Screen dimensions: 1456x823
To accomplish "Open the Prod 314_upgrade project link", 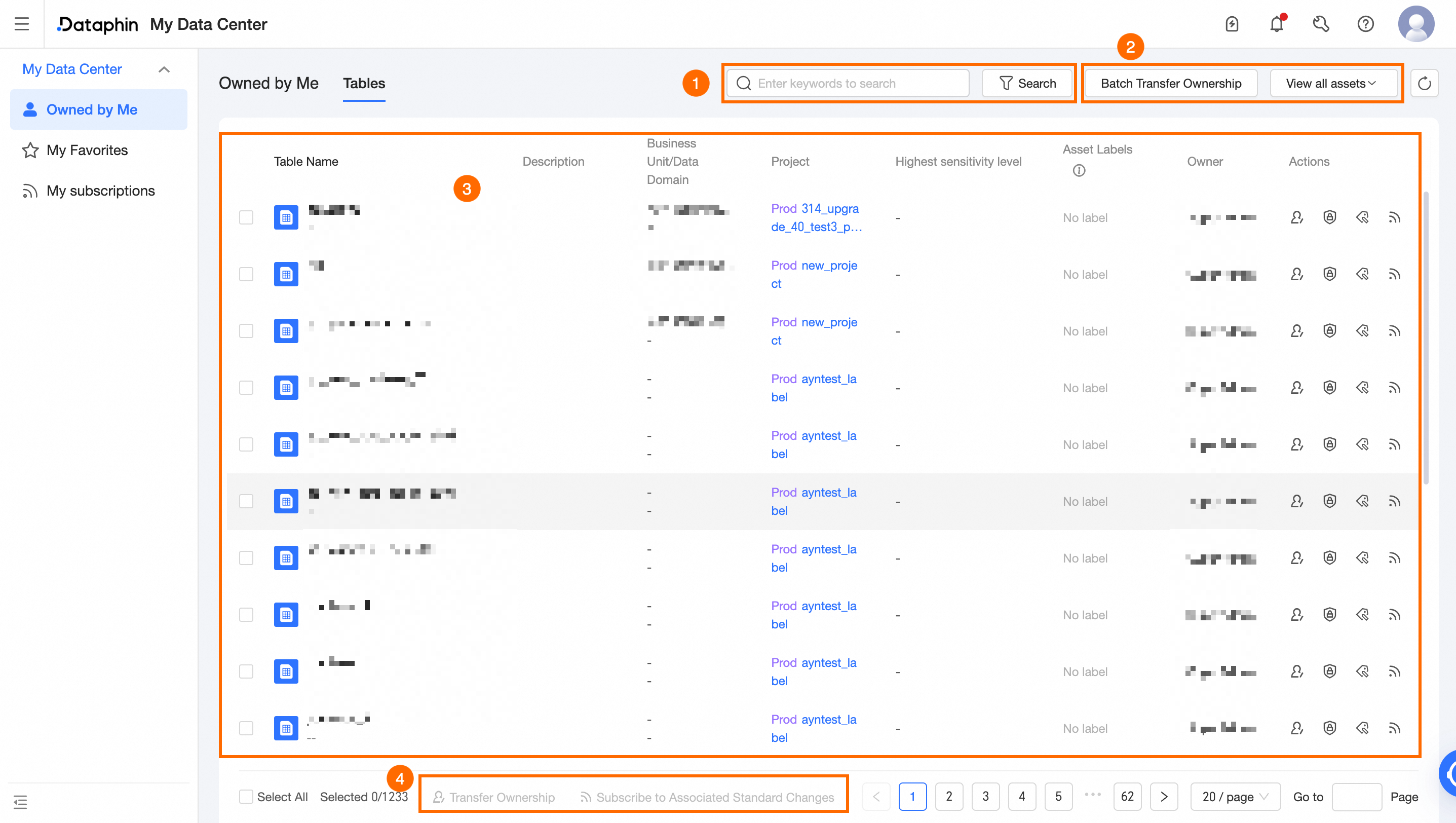I will click(816, 217).
